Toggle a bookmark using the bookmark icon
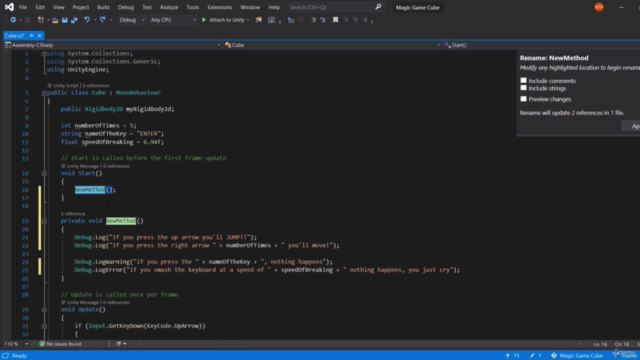The width and height of the screenshot is (640, 360). click(335, 20)
